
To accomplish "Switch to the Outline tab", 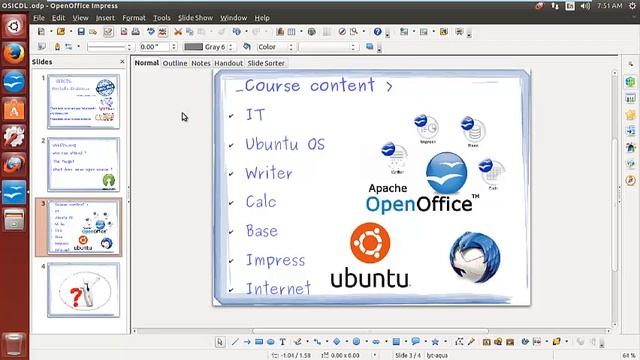I will tap(175, 63).
